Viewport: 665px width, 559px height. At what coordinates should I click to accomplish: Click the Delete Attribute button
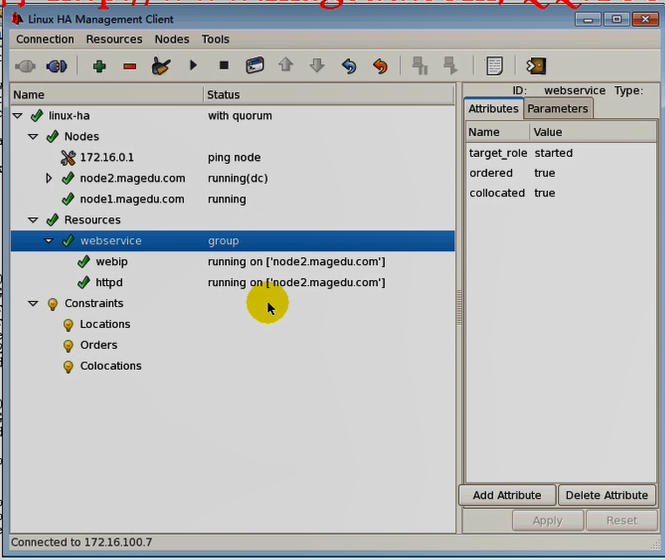click(x=606, y=495)
